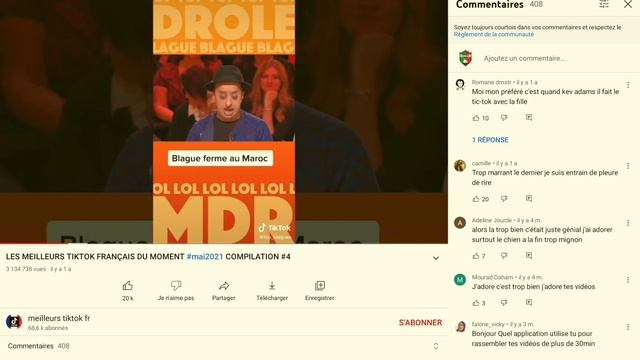Select comment text "Trop marrant le dernier"
This screenshot has width=640, height=360.
click(x=507, y=173)
